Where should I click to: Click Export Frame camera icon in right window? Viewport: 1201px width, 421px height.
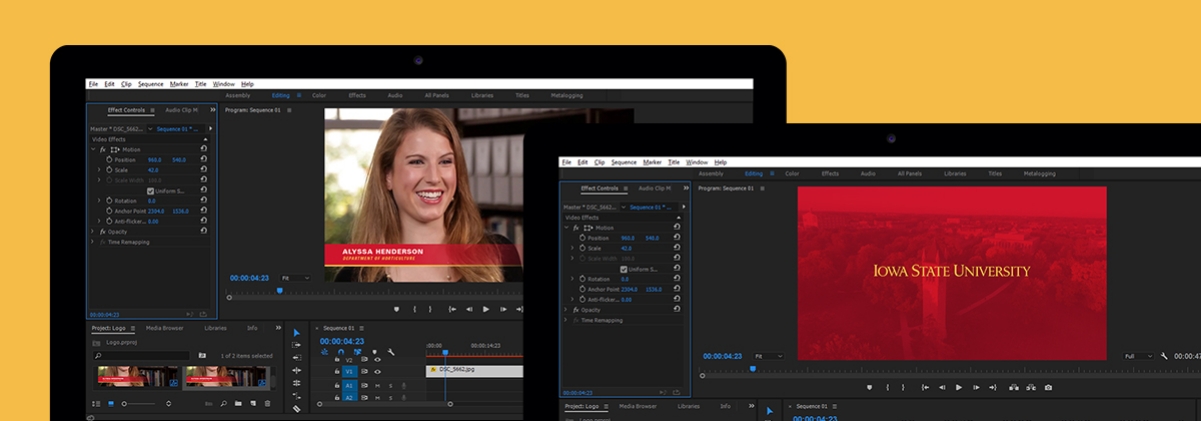coord(1048,387)
